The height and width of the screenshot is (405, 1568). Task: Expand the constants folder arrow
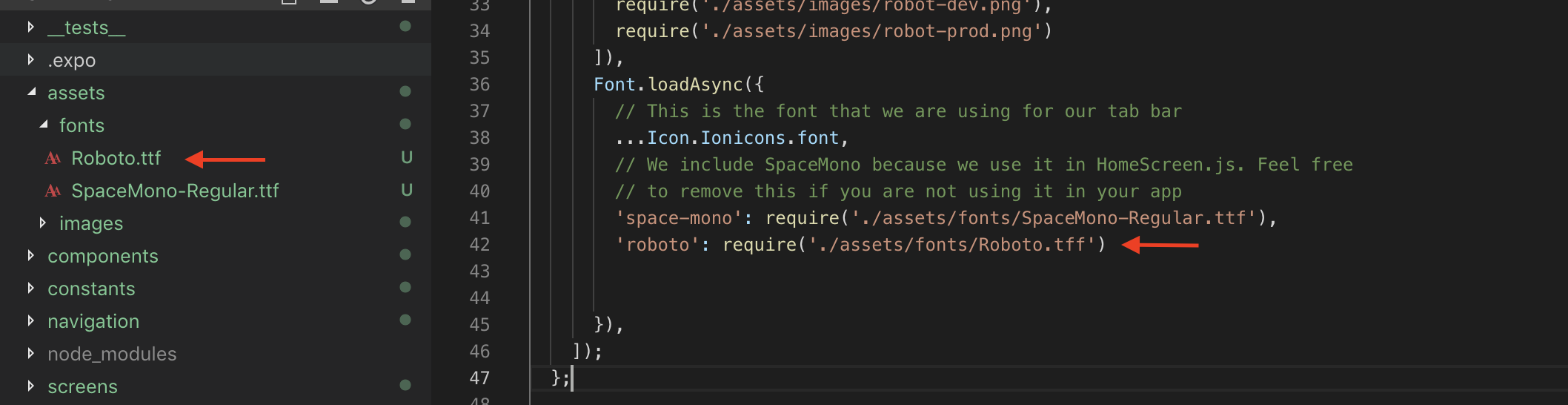coord(30,288)
